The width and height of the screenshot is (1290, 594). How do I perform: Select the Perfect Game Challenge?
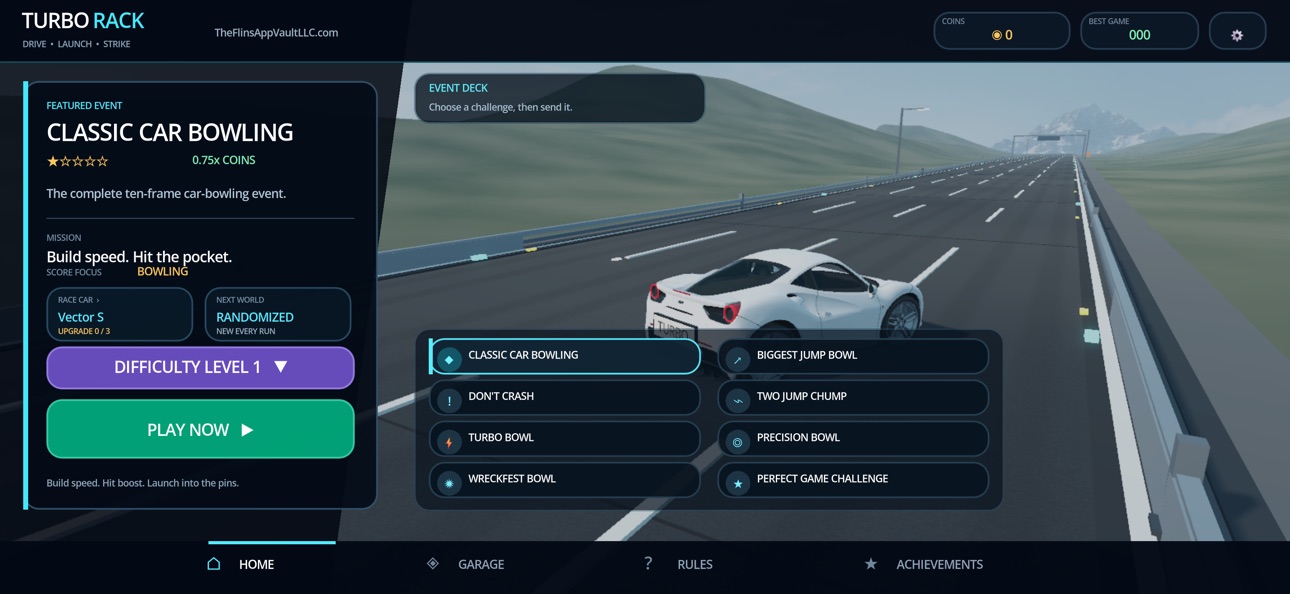tap(853, 479)
